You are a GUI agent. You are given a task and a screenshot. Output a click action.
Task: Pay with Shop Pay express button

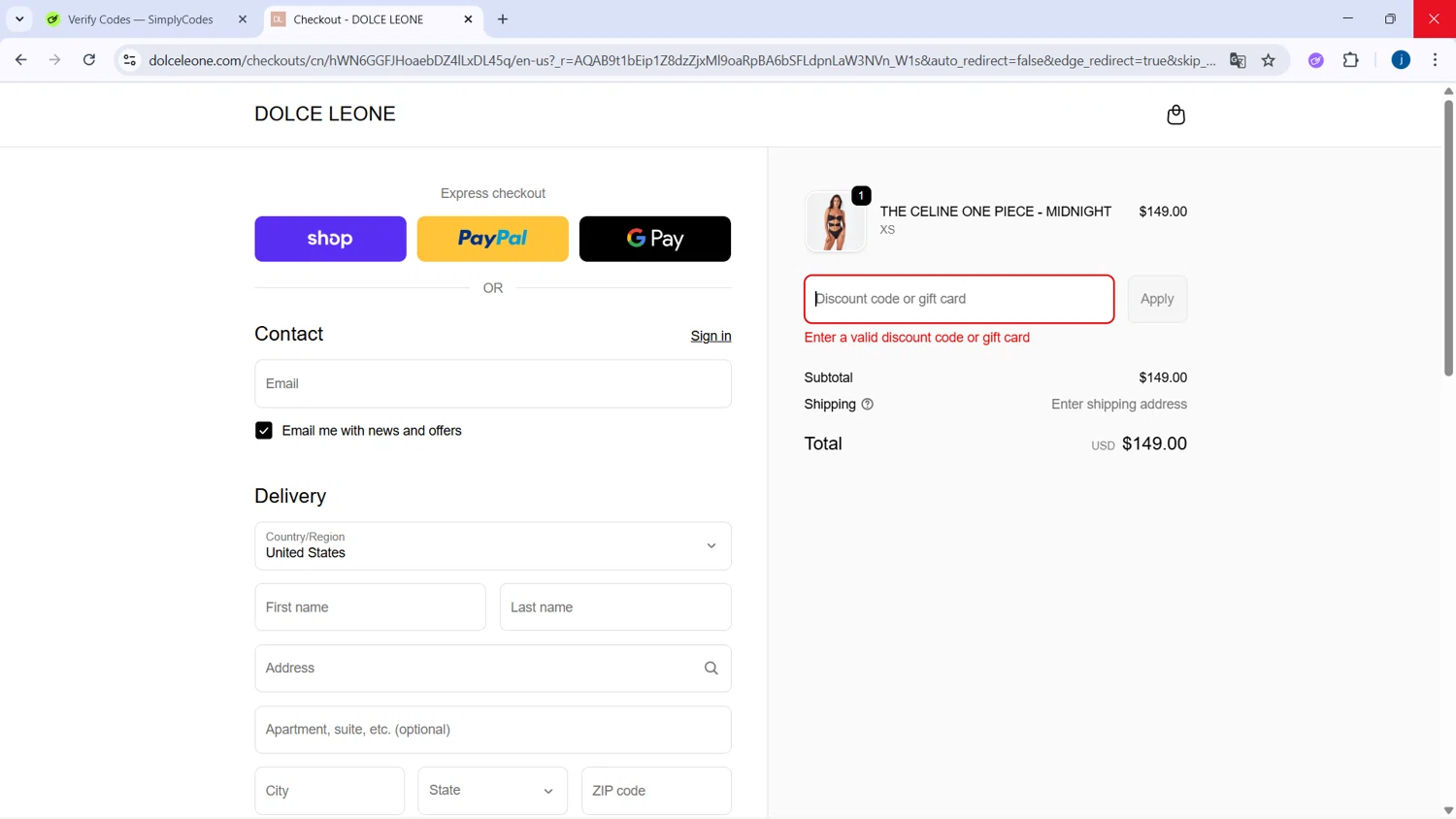click(x=330, y=239)
